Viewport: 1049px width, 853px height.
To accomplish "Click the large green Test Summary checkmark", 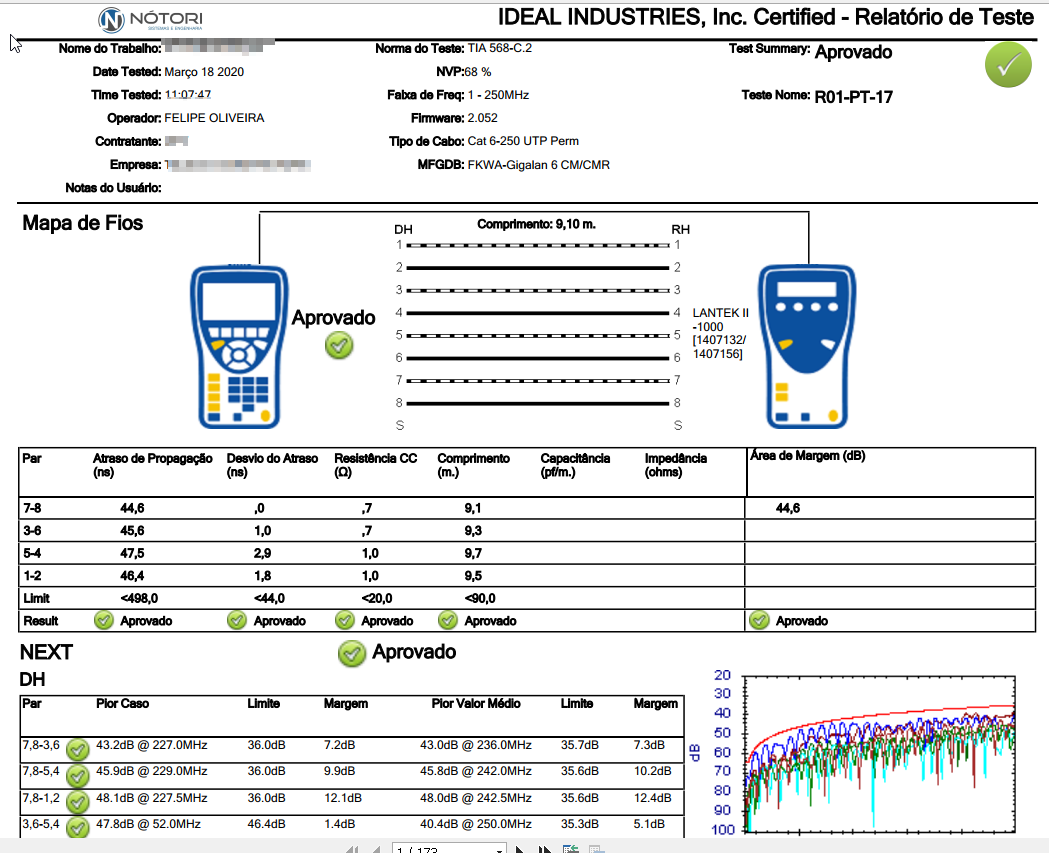I will pos(1008,65).
